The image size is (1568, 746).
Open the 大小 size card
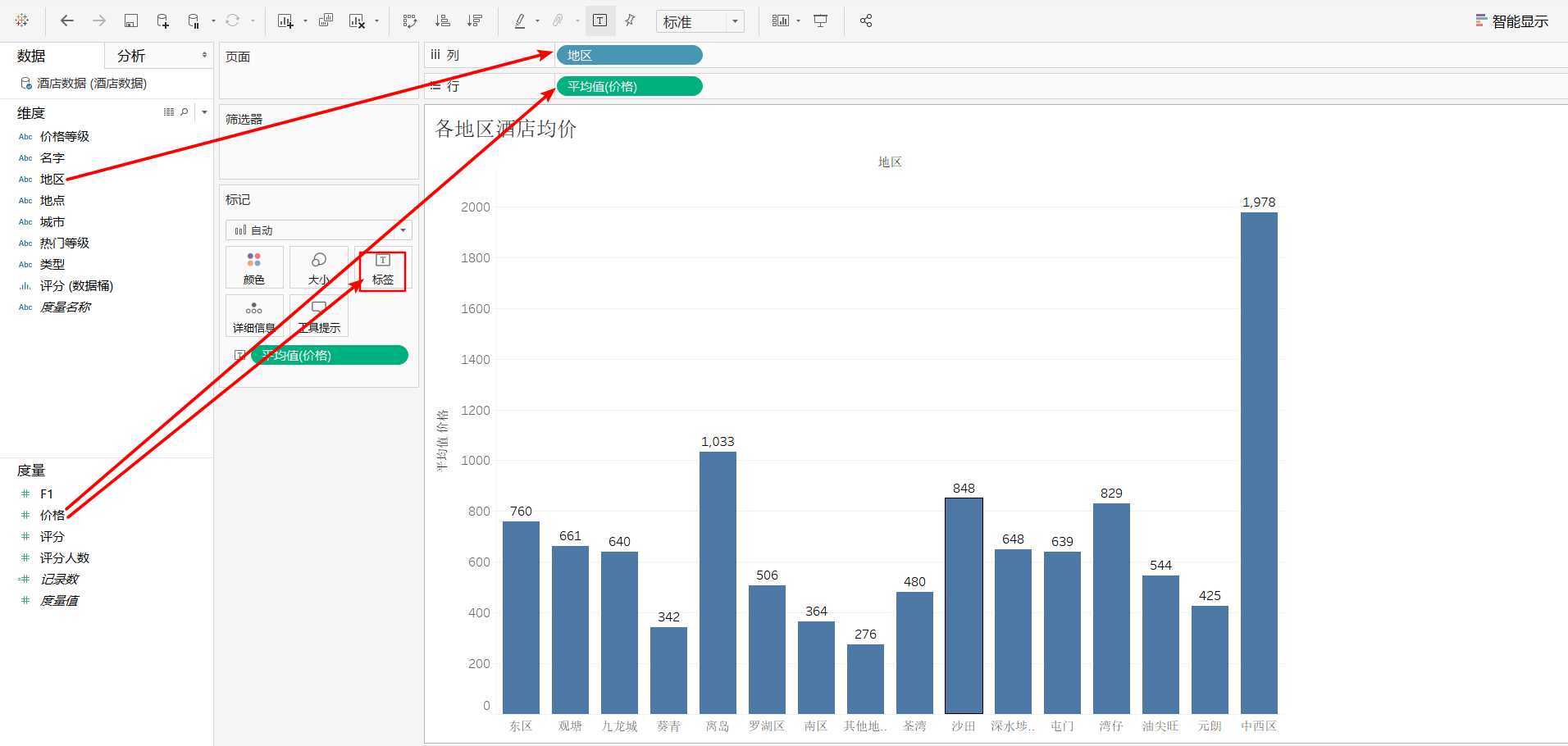[319, 268]
